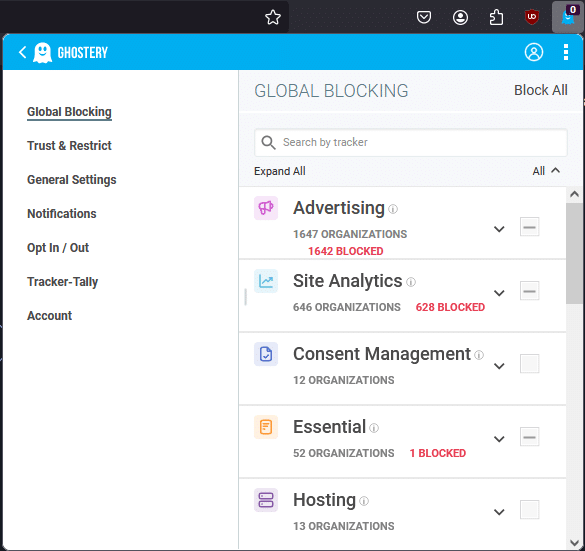Click the 628 BLOCKED count
The width and height of the screenshot is (585, 551).
(x=450, y=307)
